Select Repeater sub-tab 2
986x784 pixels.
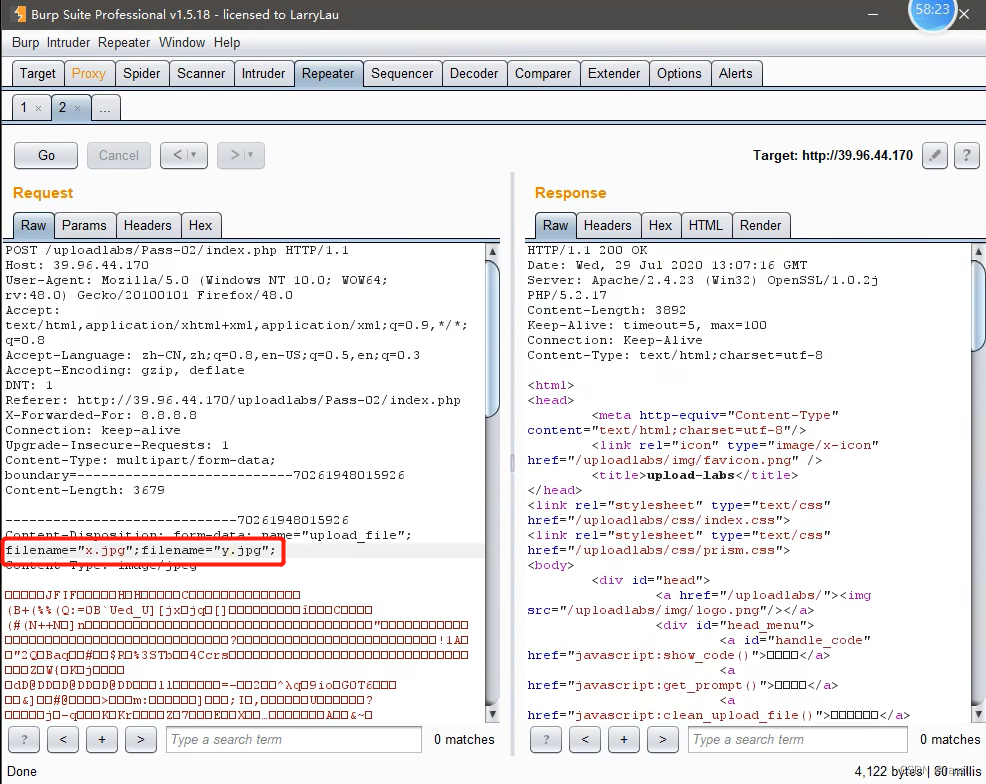pyautogui.click(x=62, y=108)
